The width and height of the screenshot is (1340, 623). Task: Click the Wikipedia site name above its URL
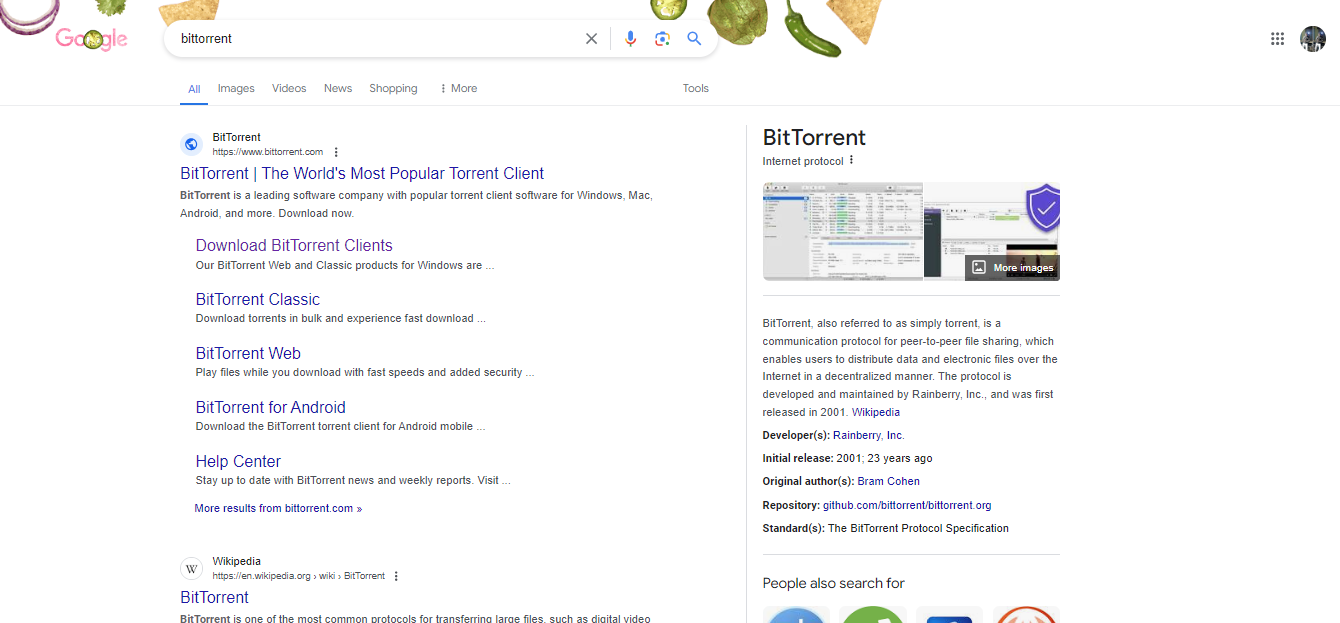[x=236, y=561]
